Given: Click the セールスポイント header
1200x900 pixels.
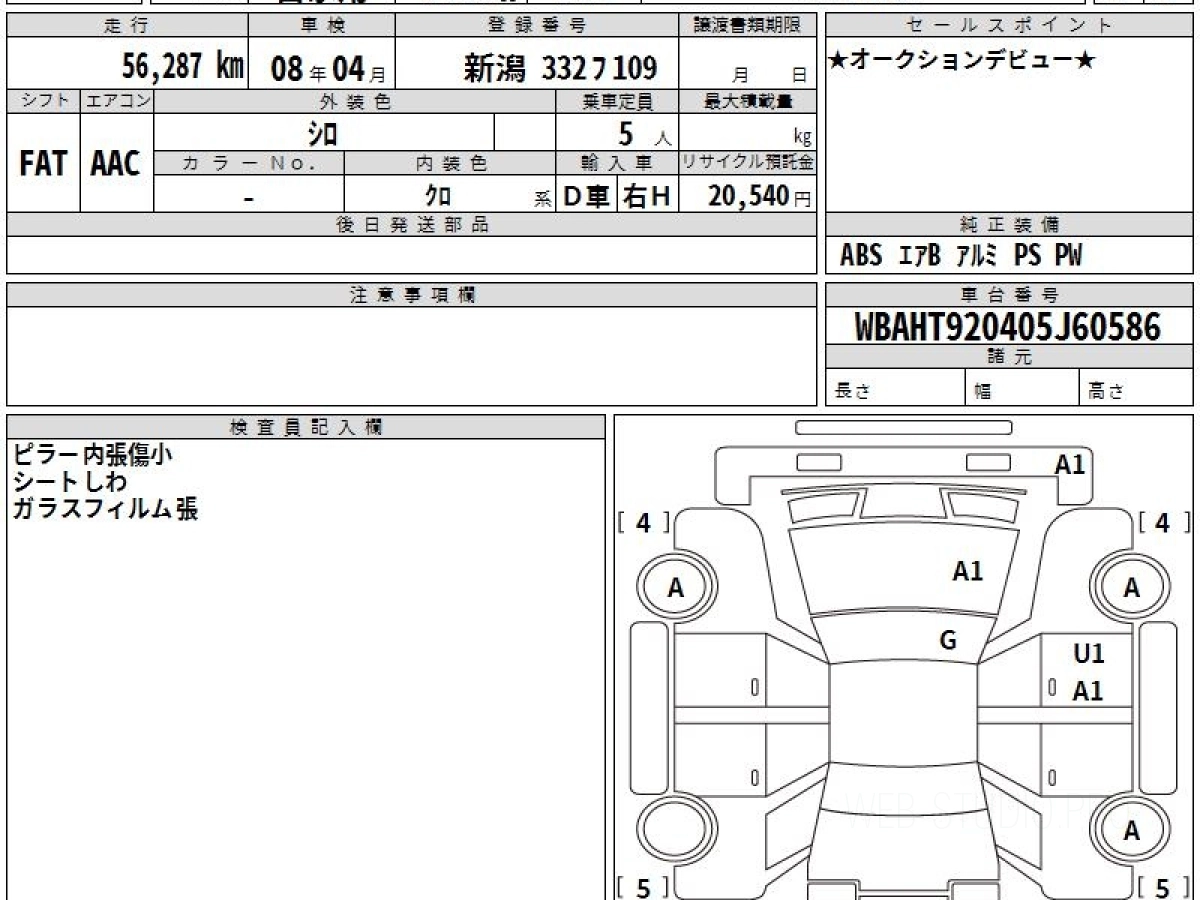Looking at the screenshot, I should point(1009,26).
